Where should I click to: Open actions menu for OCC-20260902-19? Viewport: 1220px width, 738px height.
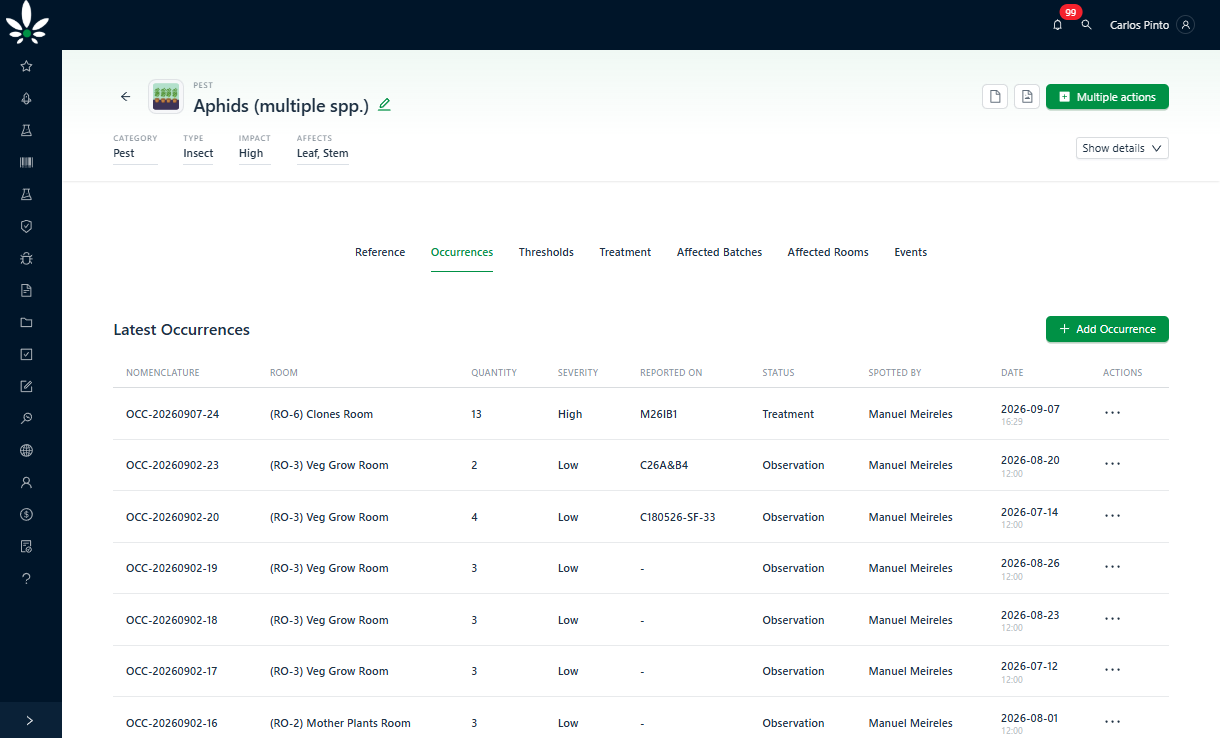point(1112,568)
